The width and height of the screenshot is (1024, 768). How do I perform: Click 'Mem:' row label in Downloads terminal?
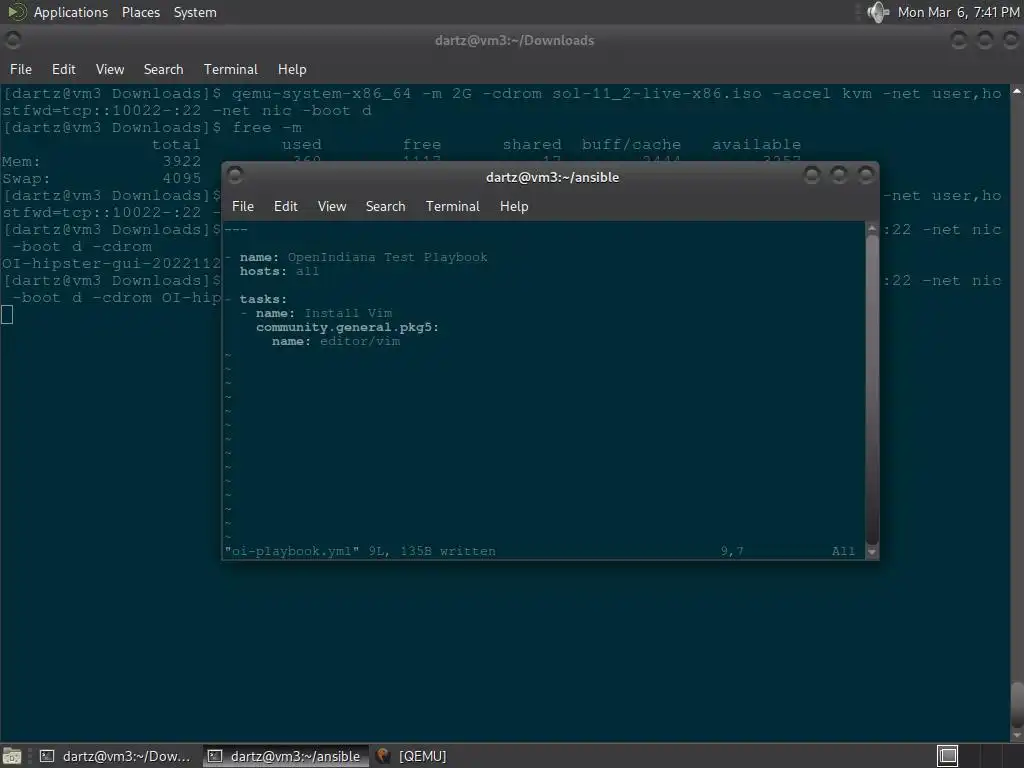click(21, 161)
